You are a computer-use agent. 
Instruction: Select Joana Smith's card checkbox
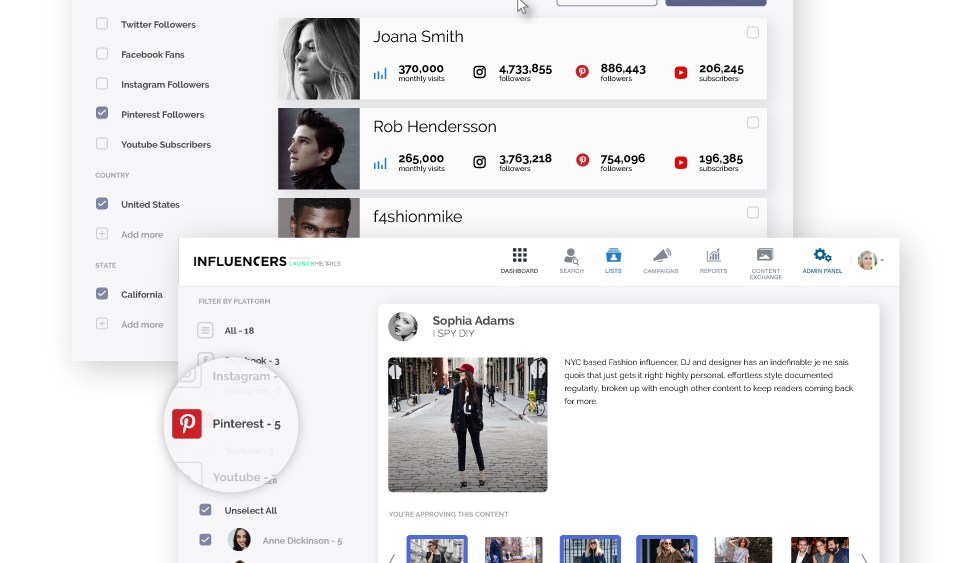coord(753,33)
